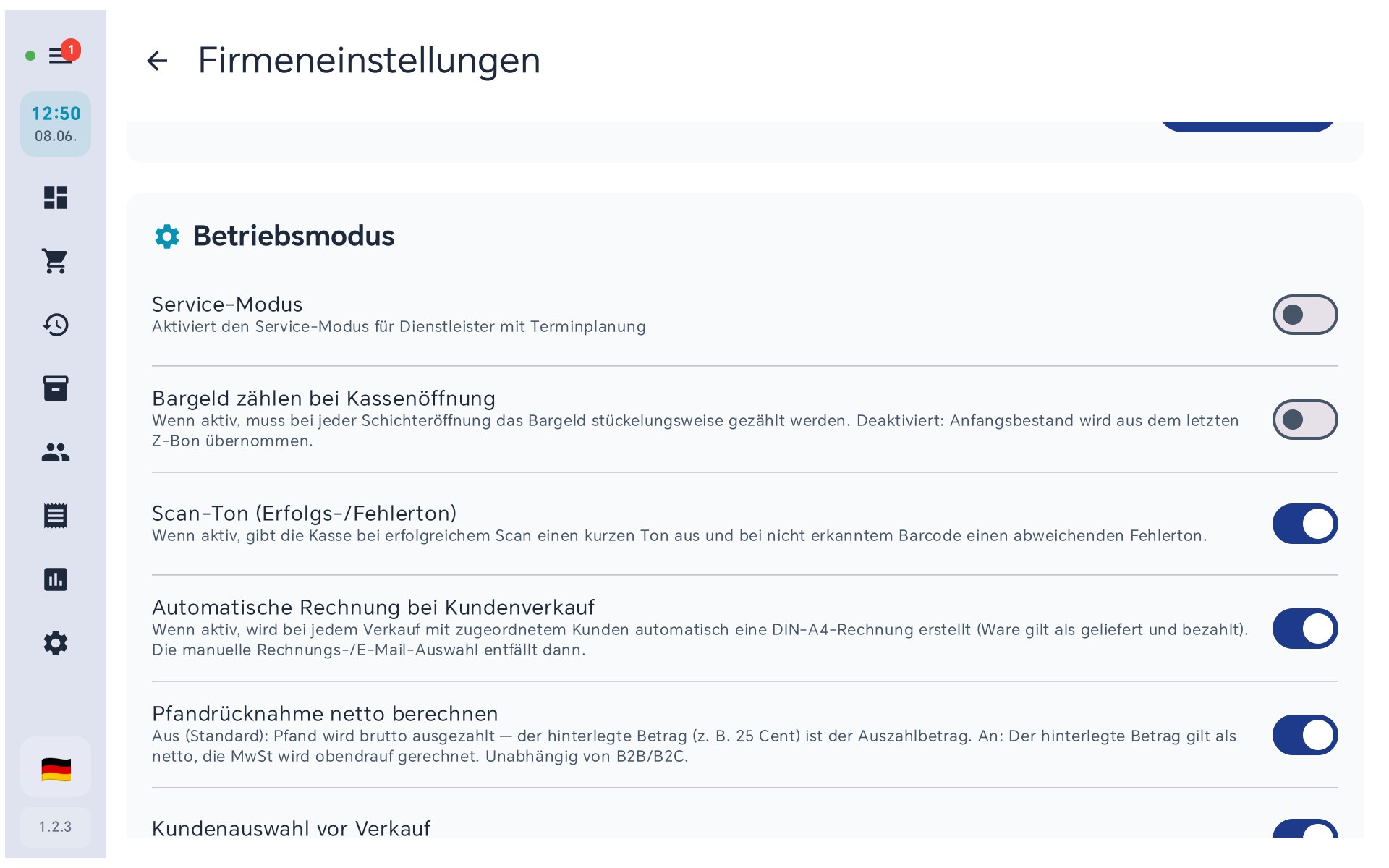Click the Betriebsmodus gear icon
This screenshot has width=1389, height=868.
tap(167, 237)
